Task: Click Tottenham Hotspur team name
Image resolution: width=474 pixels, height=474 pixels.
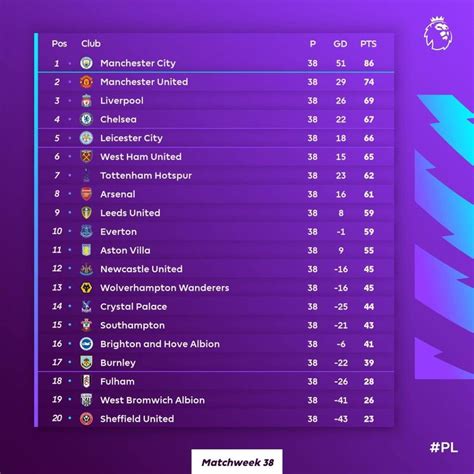Action: pos(146,176)
